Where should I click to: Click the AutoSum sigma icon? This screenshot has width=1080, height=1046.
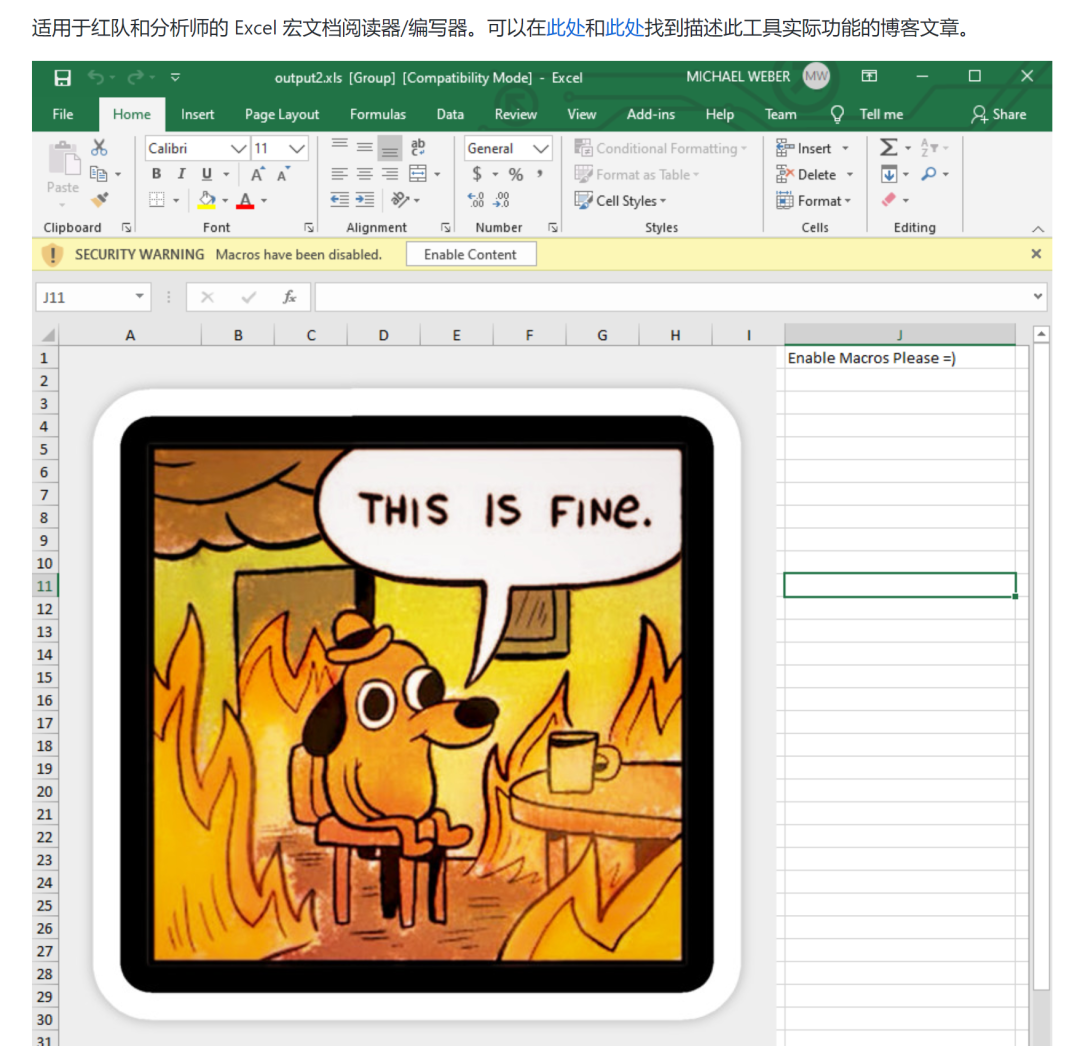(x=889, y=147)
